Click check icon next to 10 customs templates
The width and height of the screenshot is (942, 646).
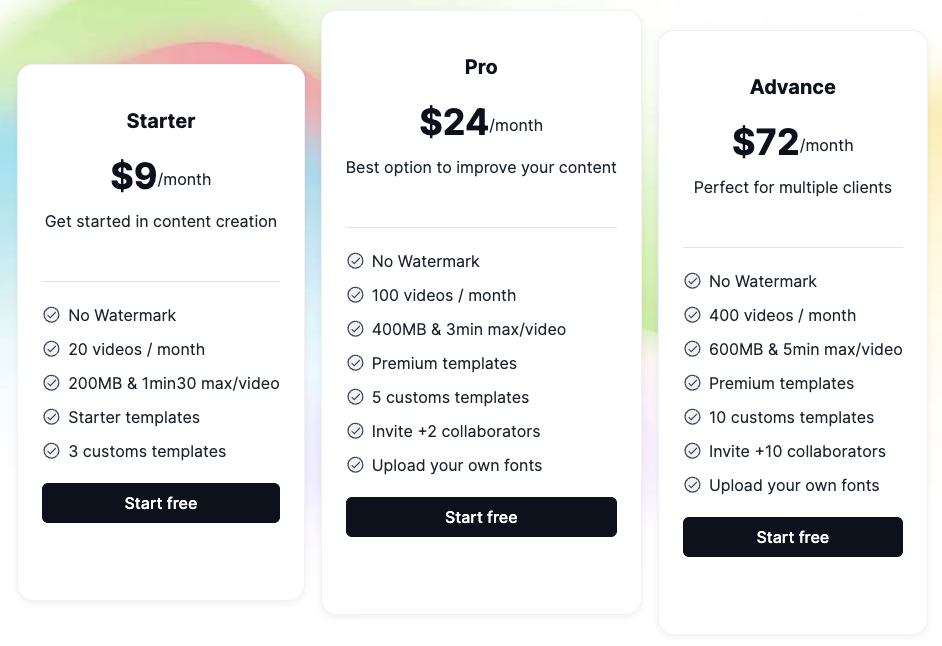pos(692,417)
